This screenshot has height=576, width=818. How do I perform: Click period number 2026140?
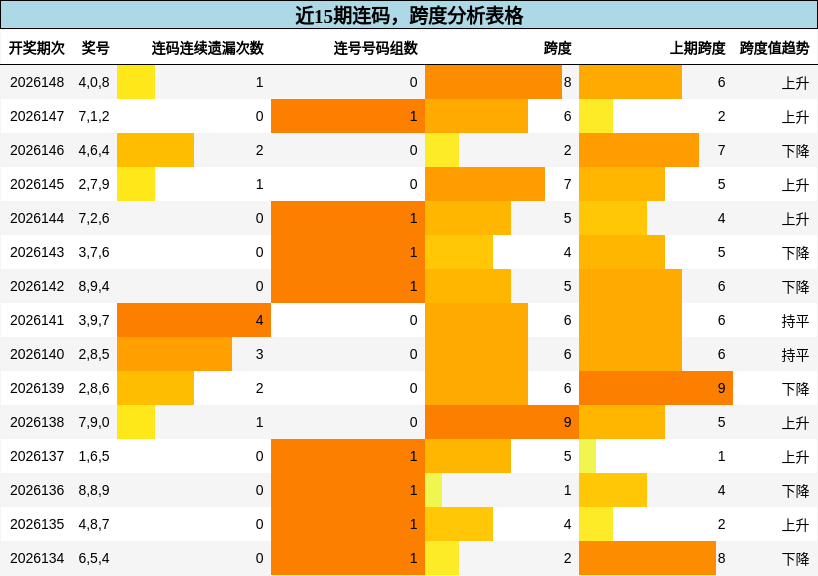[x=37, y=354]
